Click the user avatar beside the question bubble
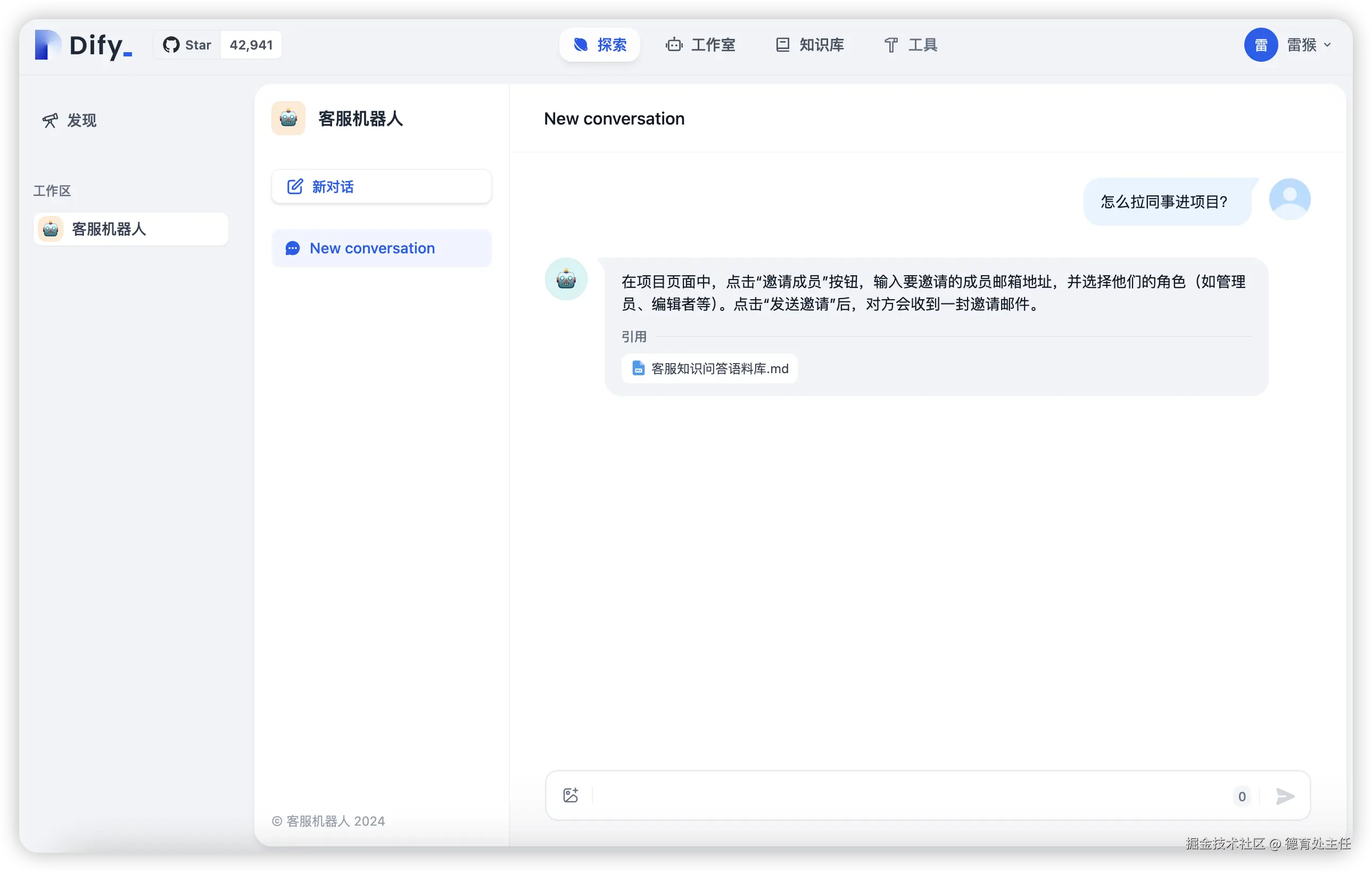The image size is (1372, 872). coord(1290,199)
